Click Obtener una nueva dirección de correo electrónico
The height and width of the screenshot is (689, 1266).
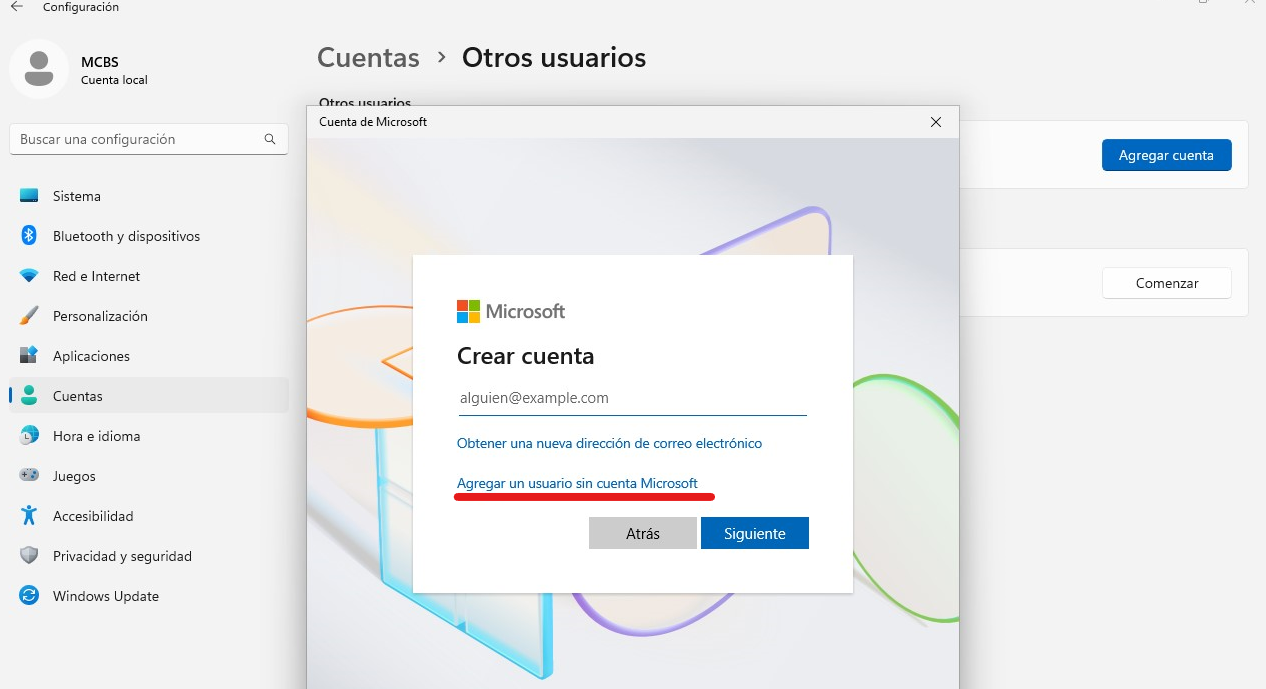click(x=609, y=443)
